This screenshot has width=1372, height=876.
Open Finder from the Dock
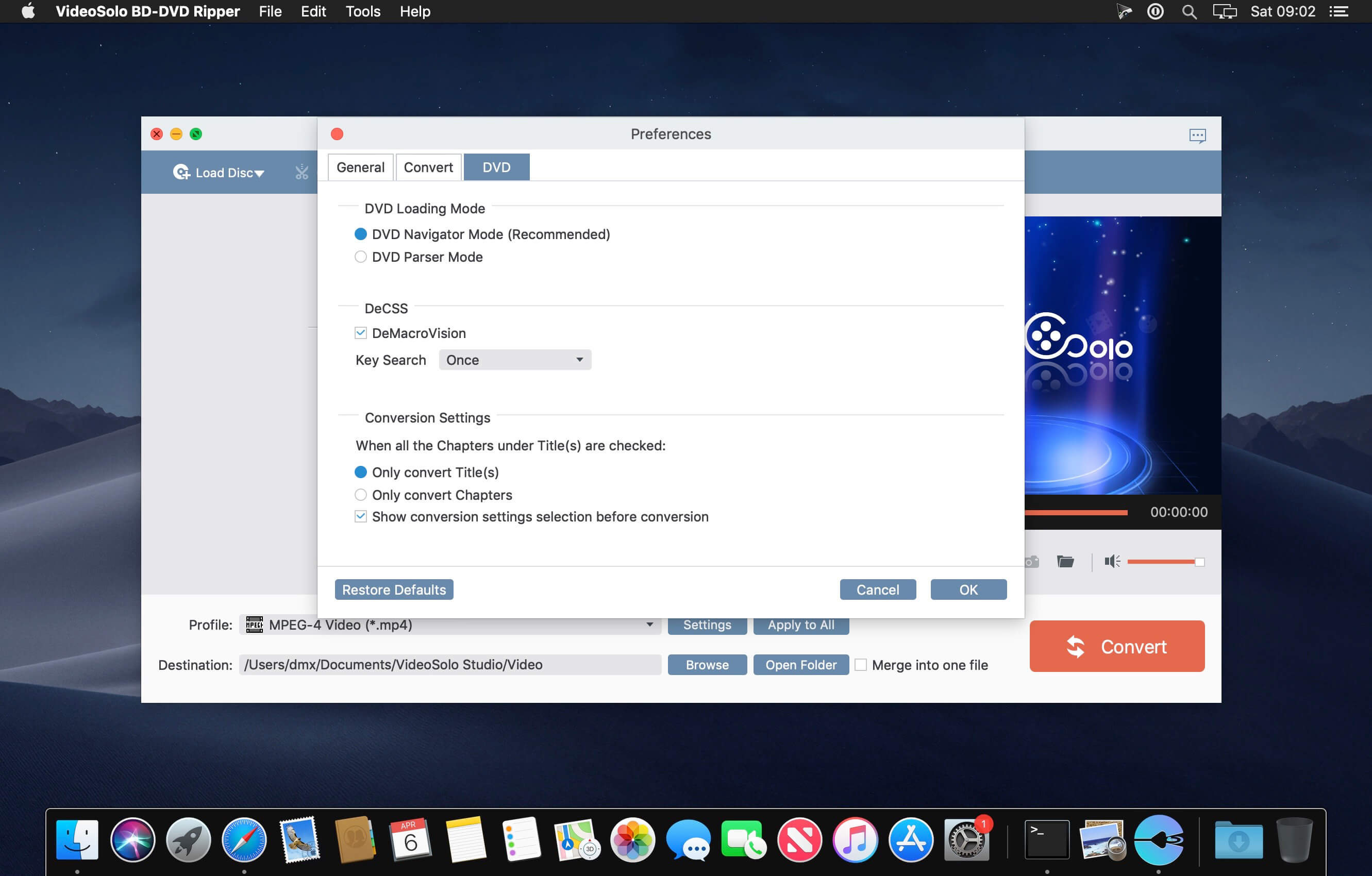(77, 839)
